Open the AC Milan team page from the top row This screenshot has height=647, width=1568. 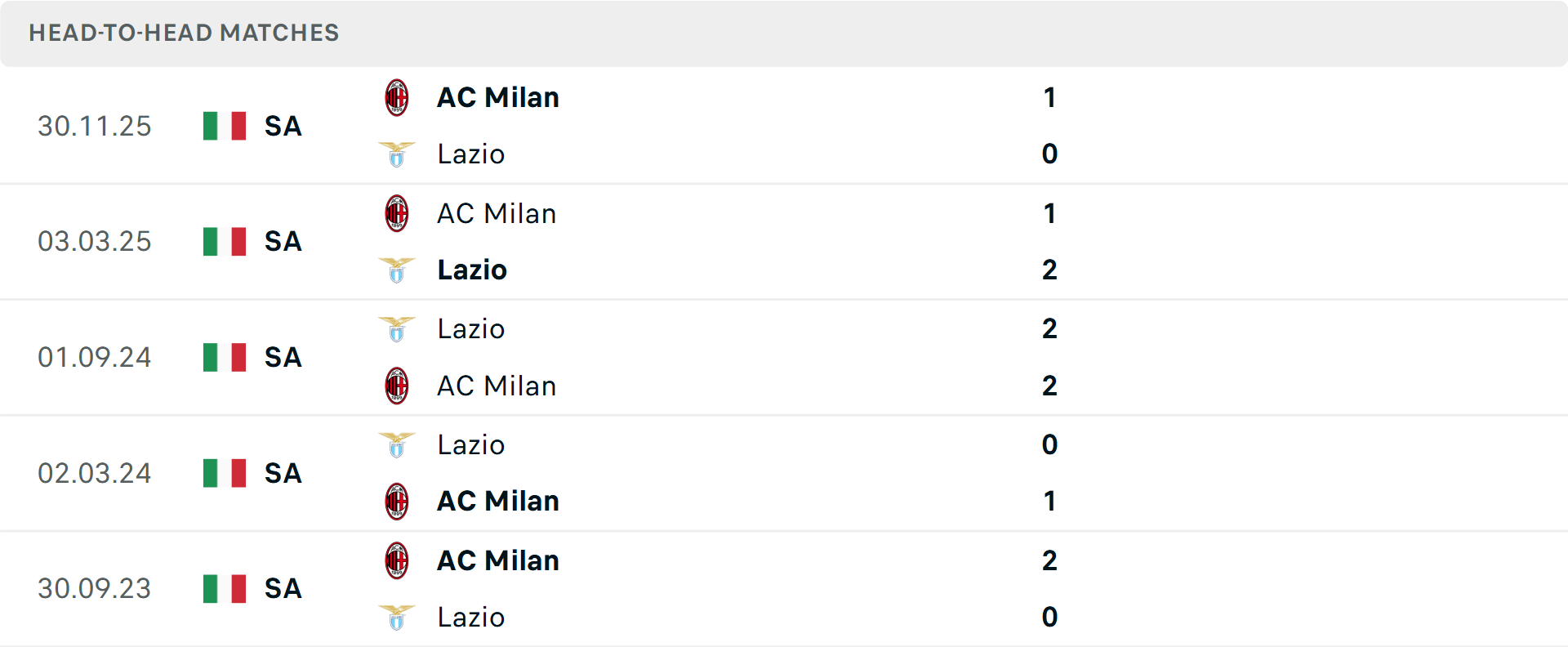498,96
